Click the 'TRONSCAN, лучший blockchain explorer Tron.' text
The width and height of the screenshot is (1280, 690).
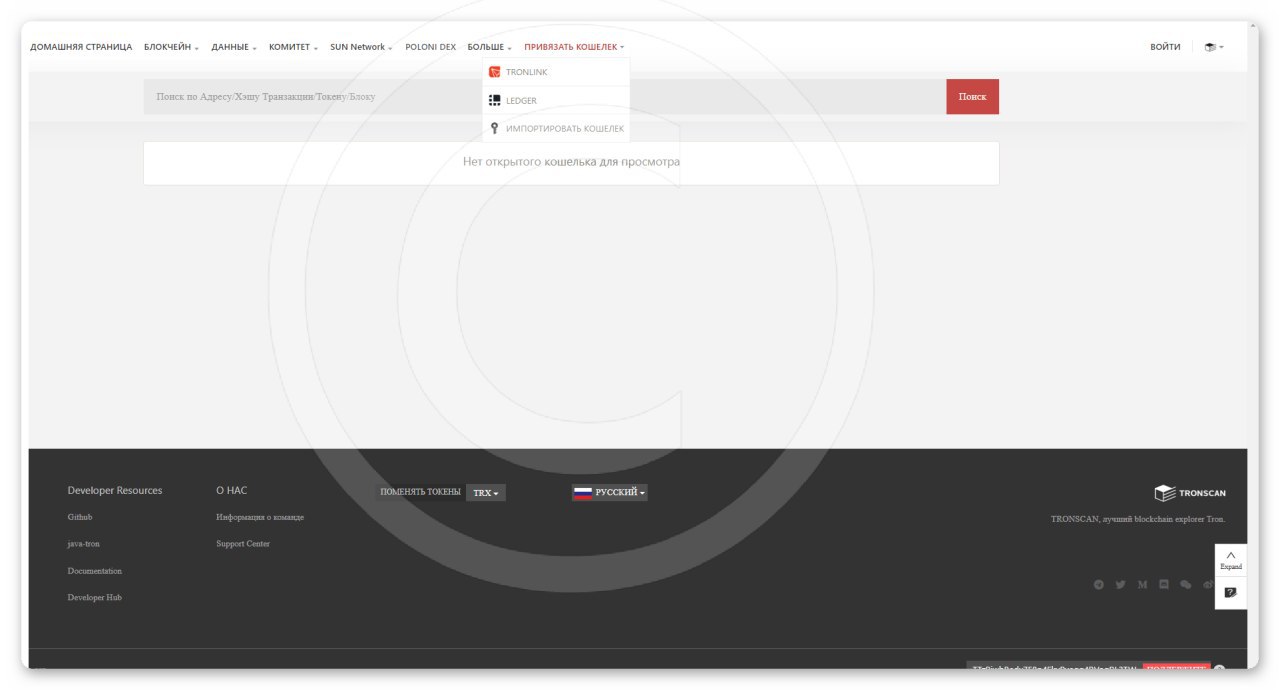(x=1138, y=519)
